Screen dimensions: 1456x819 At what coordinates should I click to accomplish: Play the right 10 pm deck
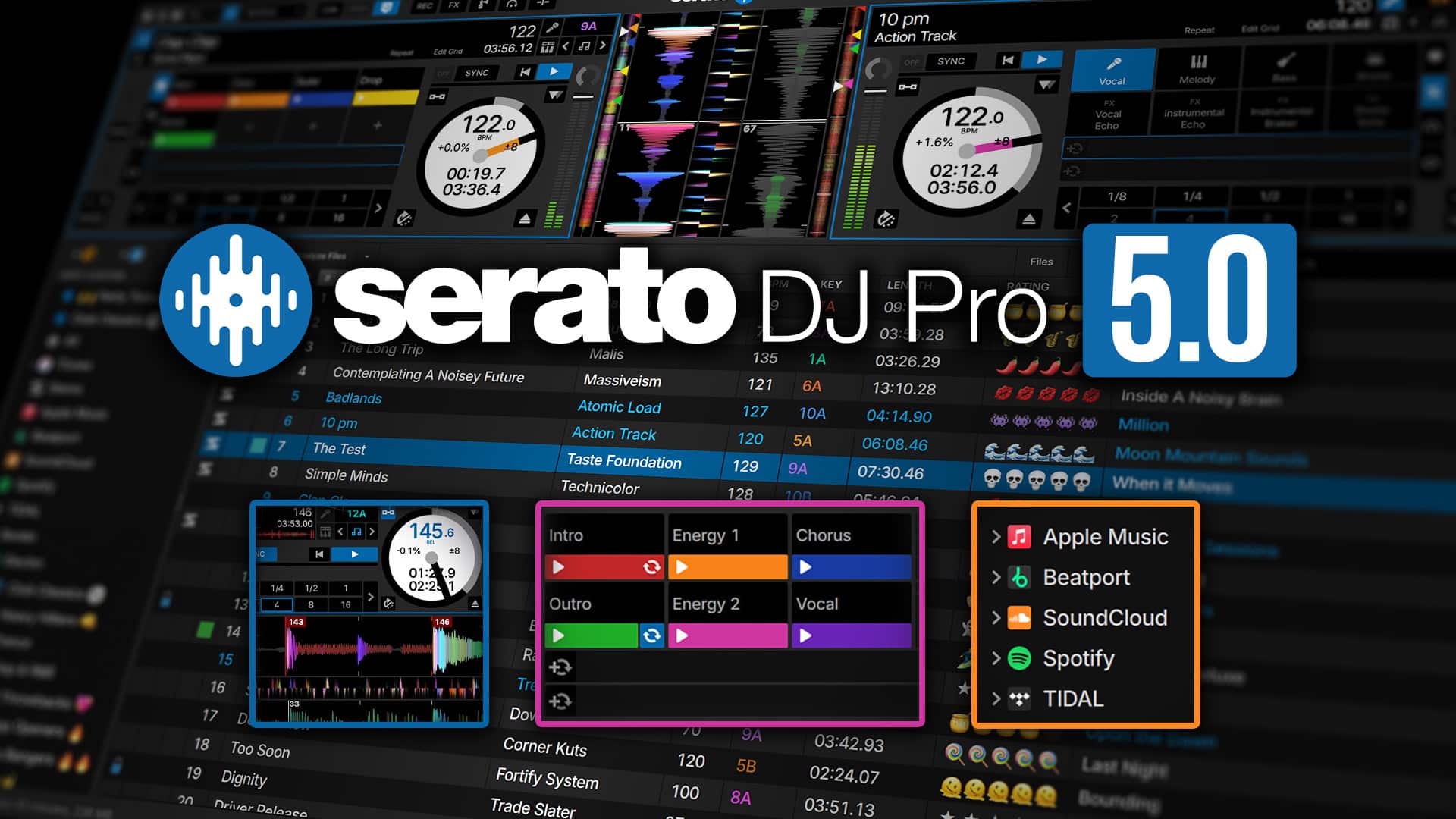coord(1042,59)
